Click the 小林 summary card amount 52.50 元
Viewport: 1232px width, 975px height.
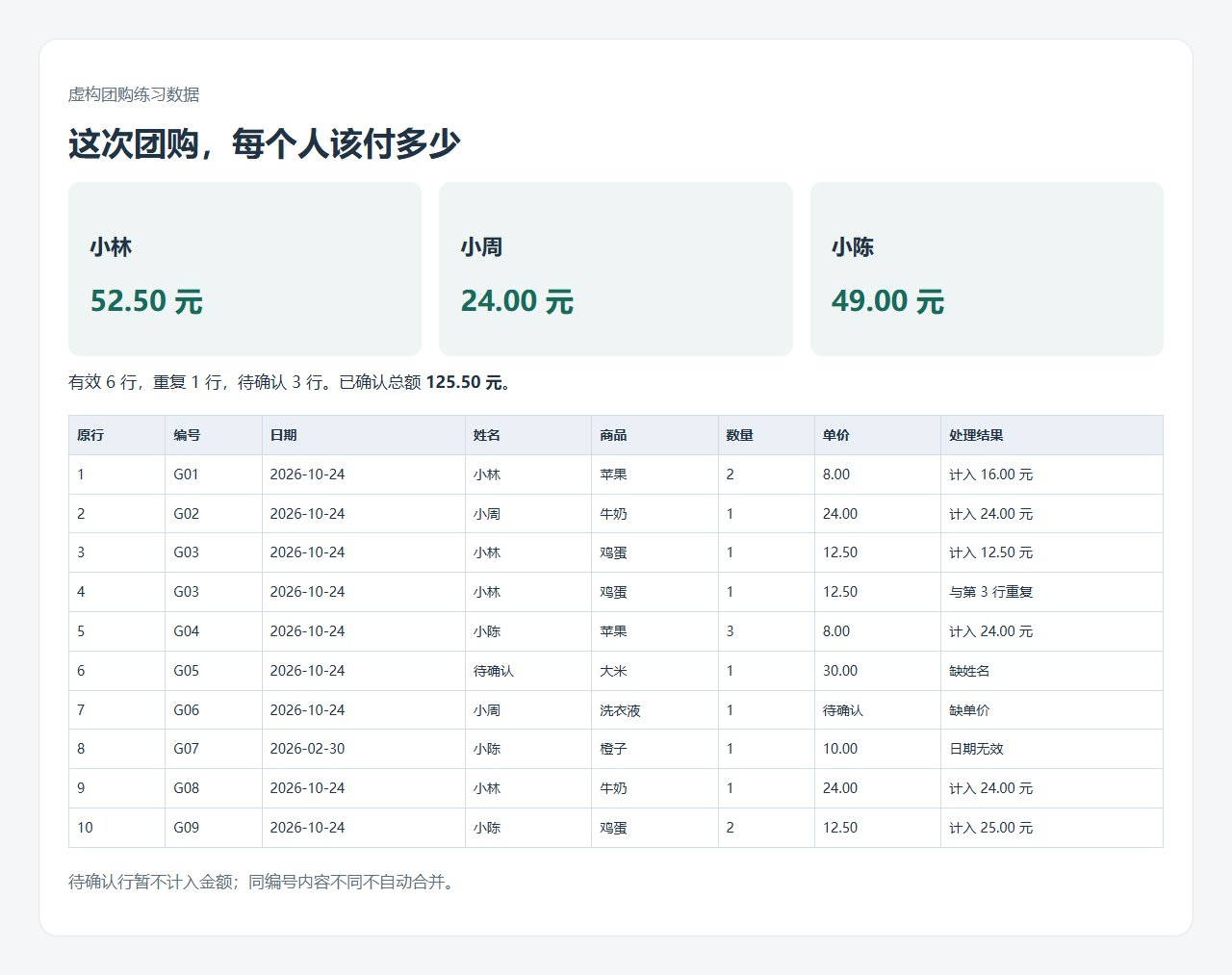point(146,301)
